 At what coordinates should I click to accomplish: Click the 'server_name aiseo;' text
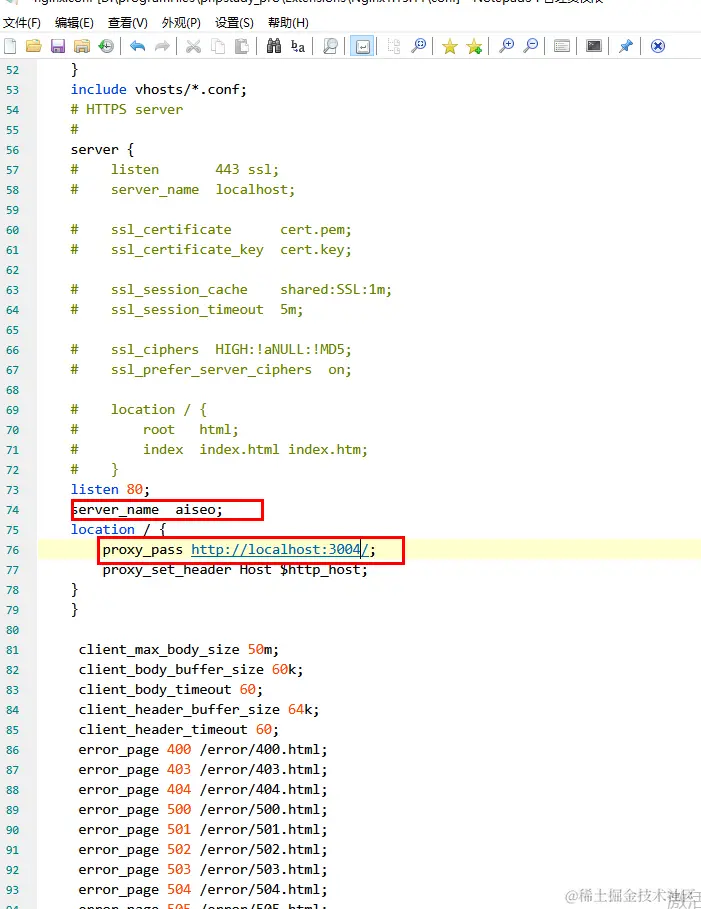147,510
